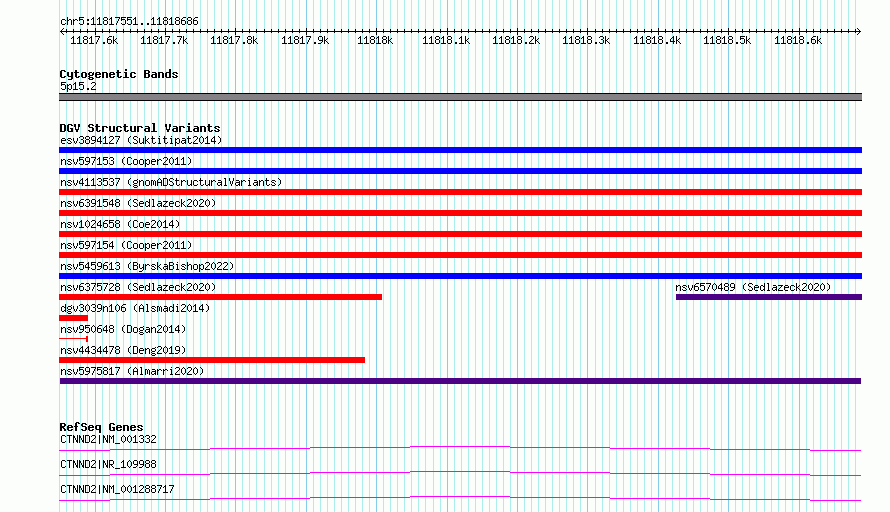The width and height of the screenshot is (890, 512).
Task: Click the 11817.9k ruler tick label
Action: coord(305,41)
